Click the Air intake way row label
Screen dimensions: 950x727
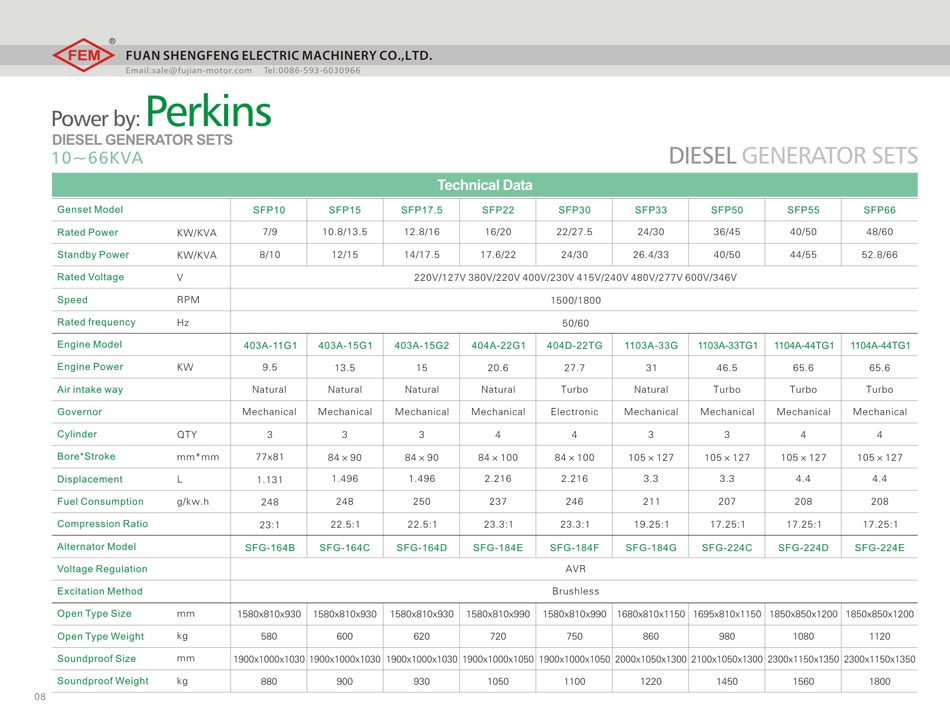pos(90,390)
